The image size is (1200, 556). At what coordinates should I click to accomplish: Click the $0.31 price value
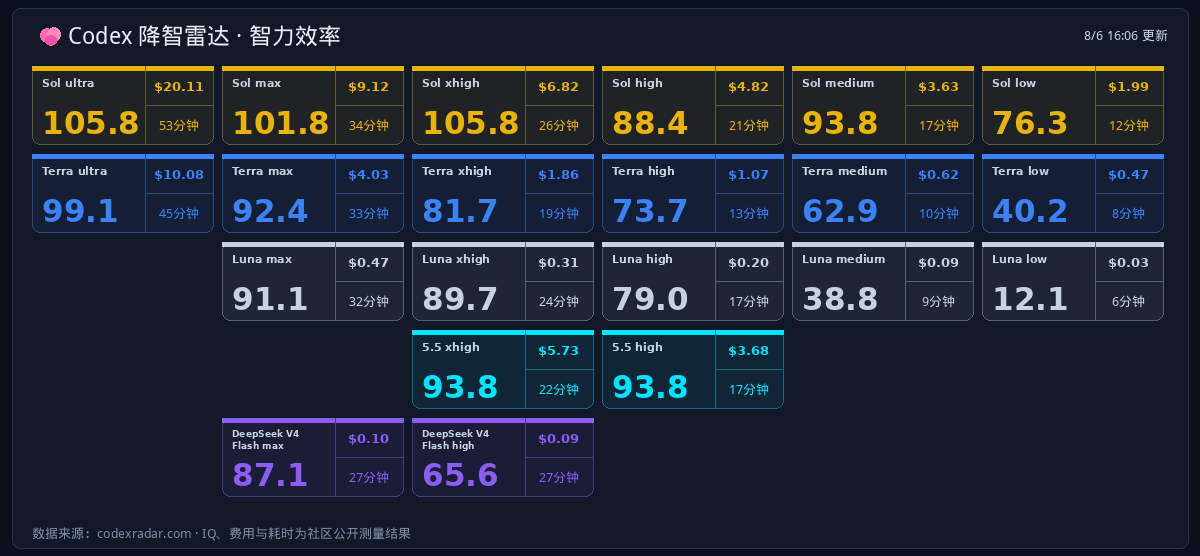pyautogui.click(x=559, y=263)
